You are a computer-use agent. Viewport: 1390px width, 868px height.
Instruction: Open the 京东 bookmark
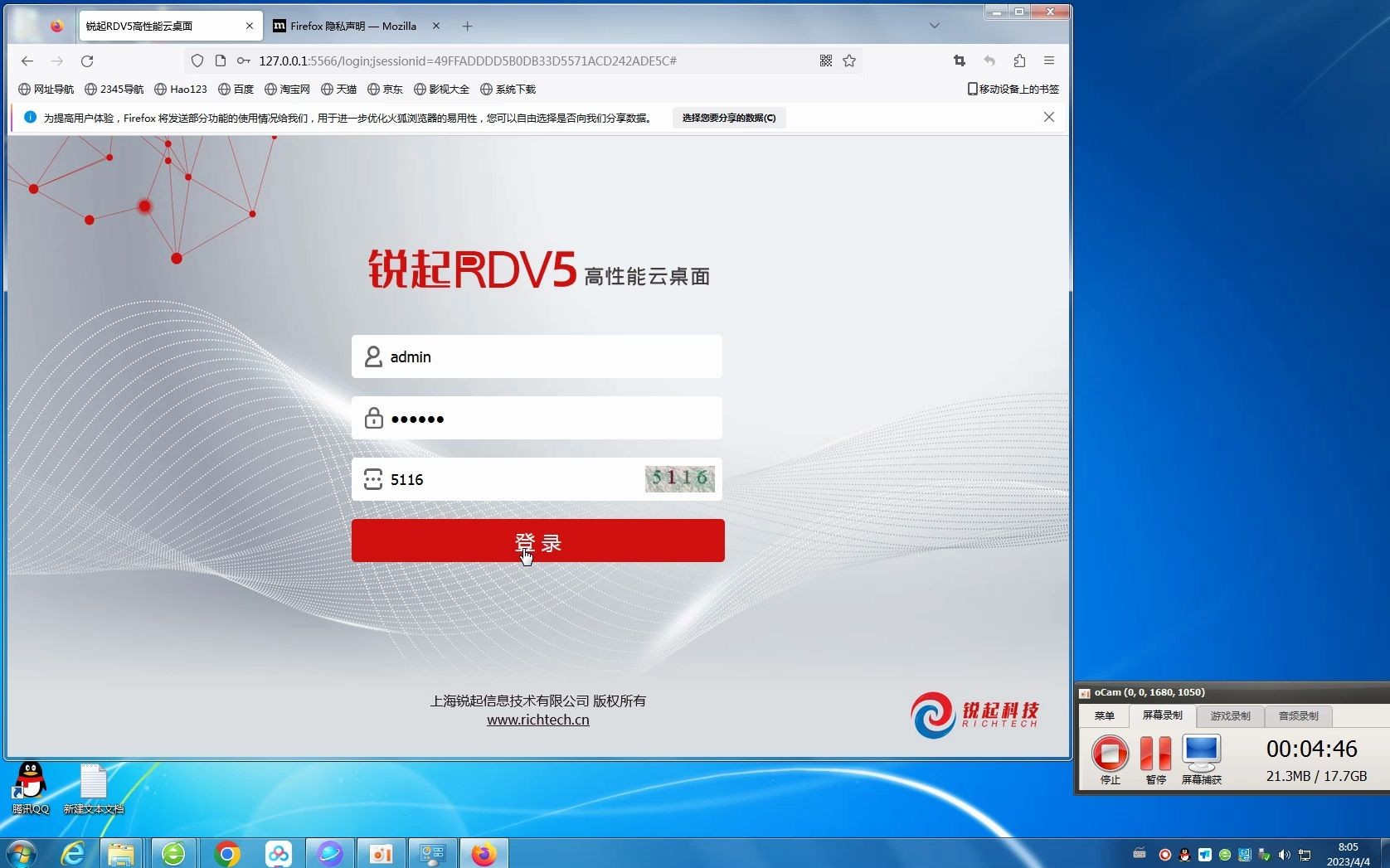coord(385,89)
